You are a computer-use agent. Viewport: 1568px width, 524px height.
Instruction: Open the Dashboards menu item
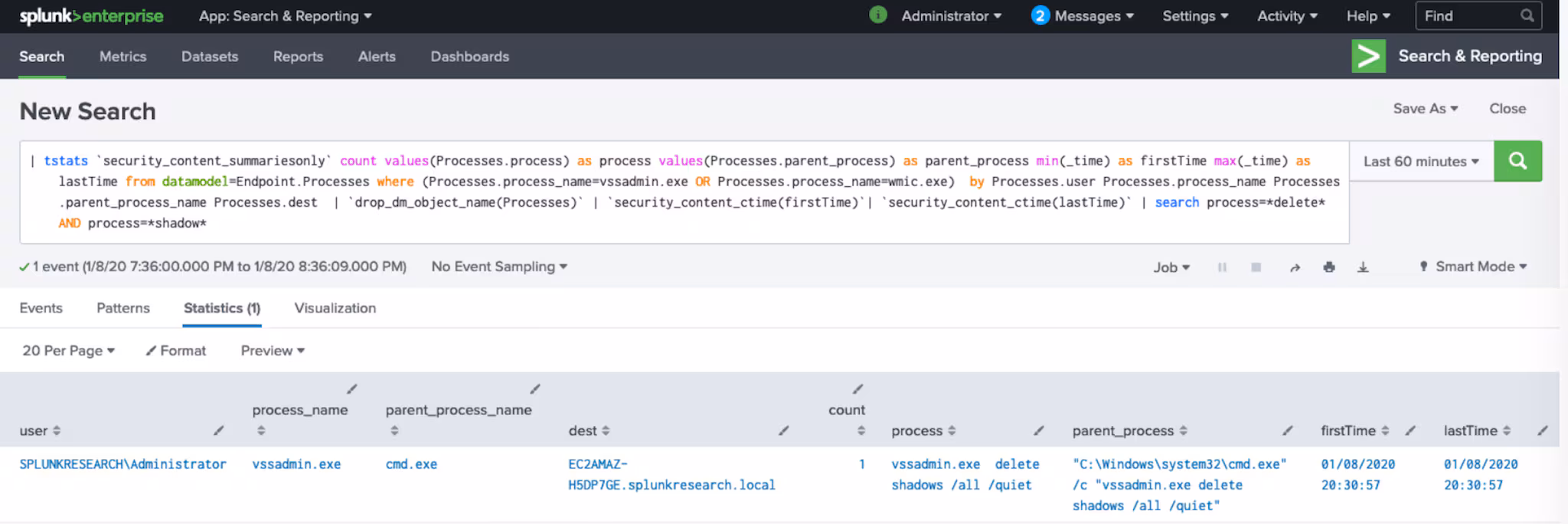(469, 57)
